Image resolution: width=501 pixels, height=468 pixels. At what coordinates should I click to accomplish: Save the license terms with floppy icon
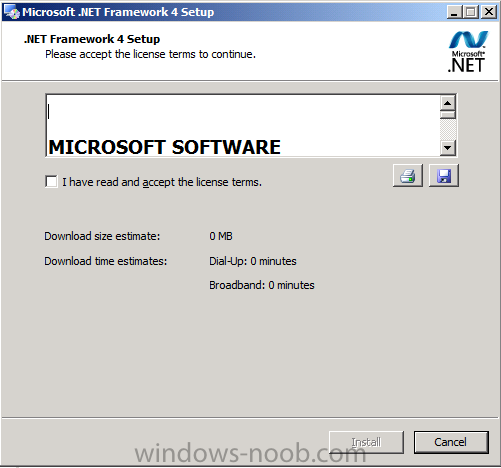coord(444,175)
